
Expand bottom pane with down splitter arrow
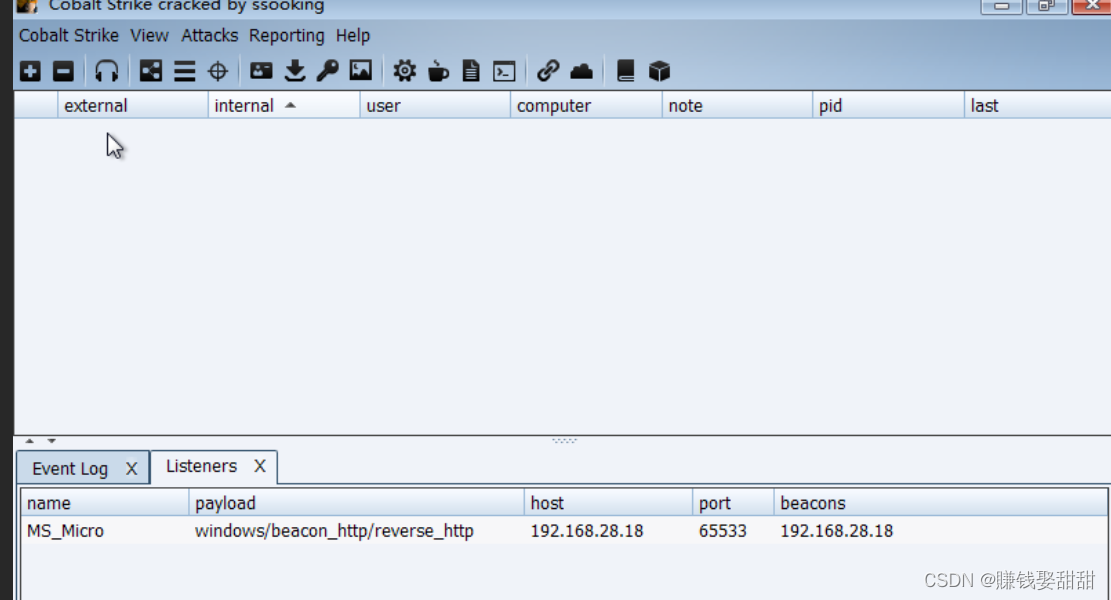[x=52, y=441]
